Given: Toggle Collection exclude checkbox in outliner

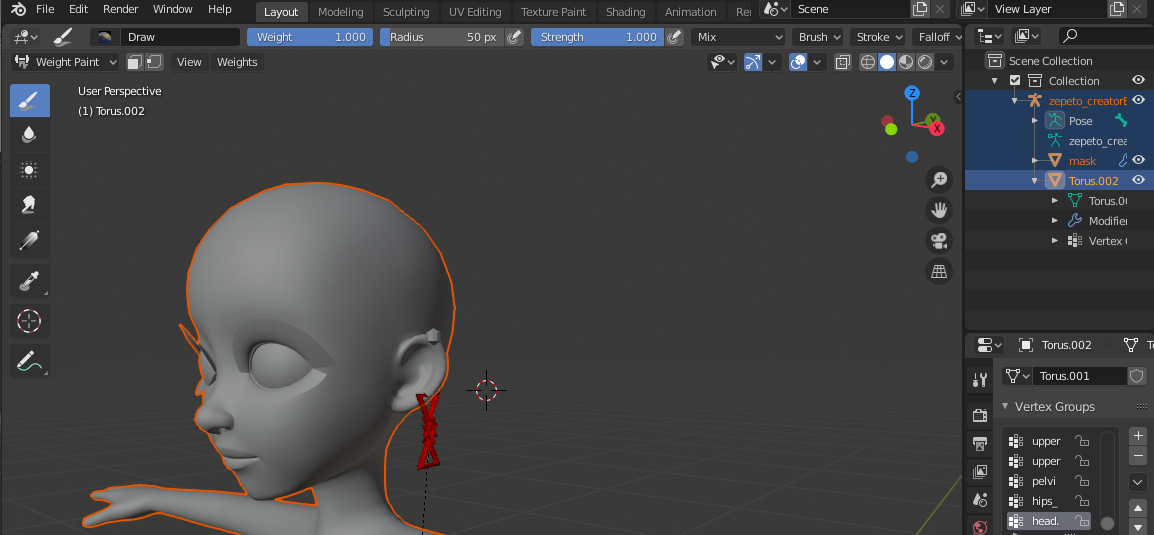Looking at the screenshot, I should tap(1016, 80).
